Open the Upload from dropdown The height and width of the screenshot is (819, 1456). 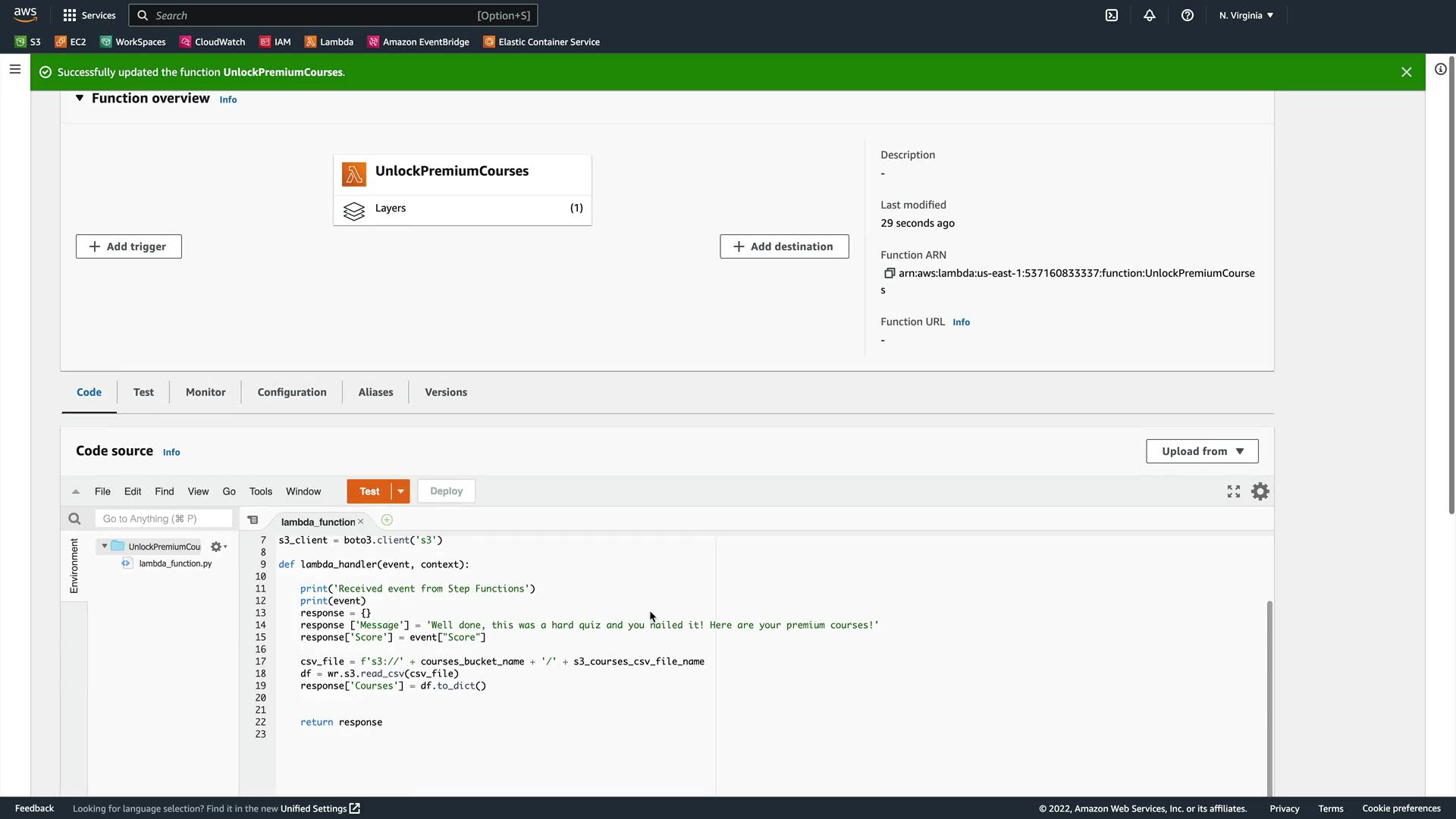pos(1202,451)
